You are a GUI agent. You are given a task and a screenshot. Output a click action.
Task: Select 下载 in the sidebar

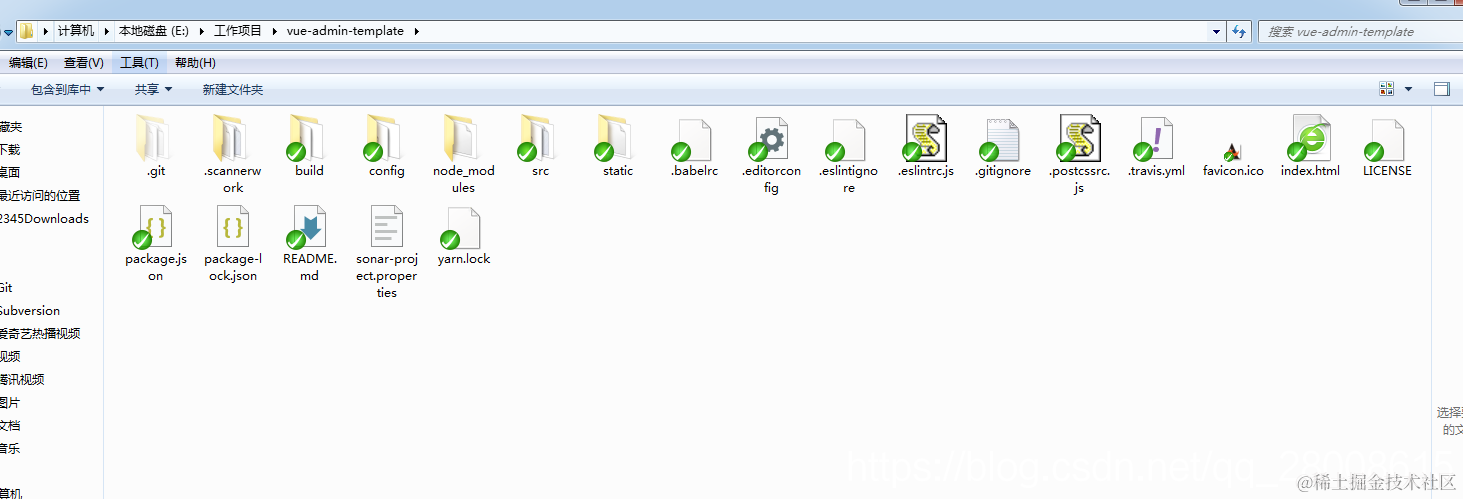tap(10, 150)
